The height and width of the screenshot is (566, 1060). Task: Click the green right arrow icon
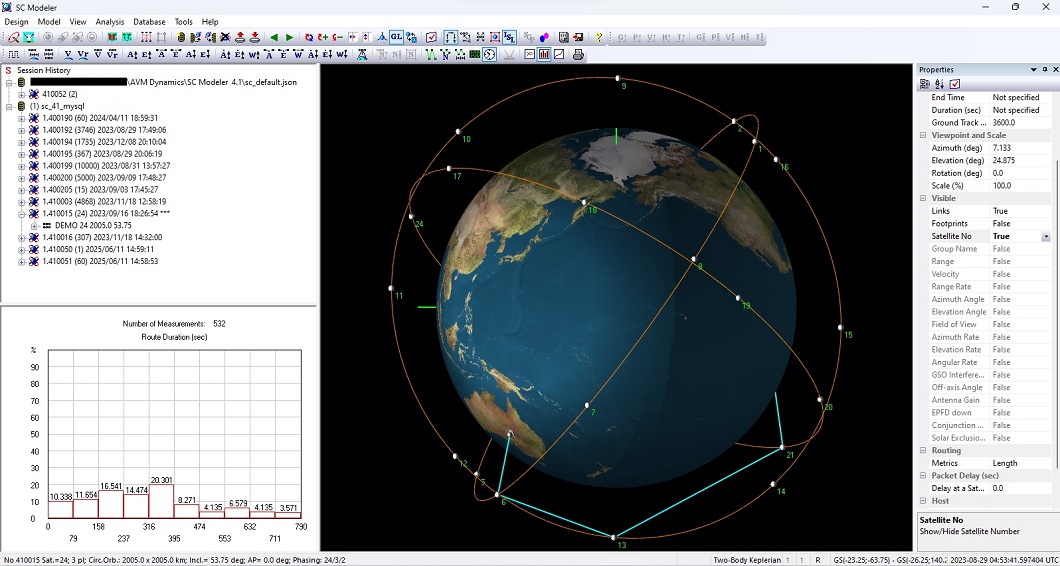click(x=290, y=37)
